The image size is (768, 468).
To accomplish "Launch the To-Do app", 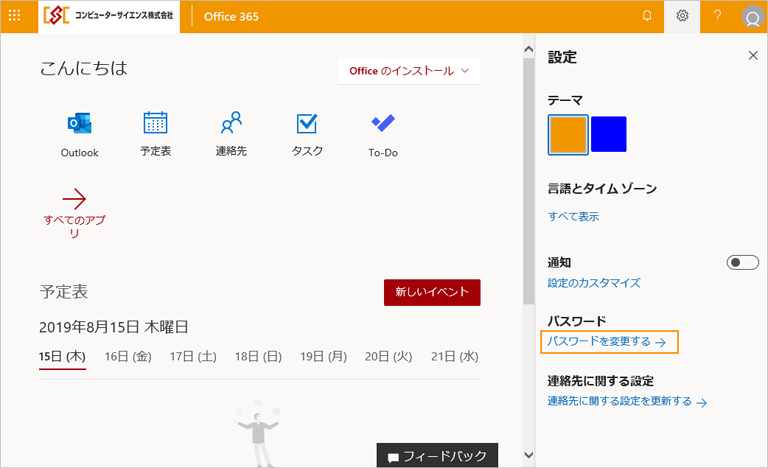I will point(383,135).
